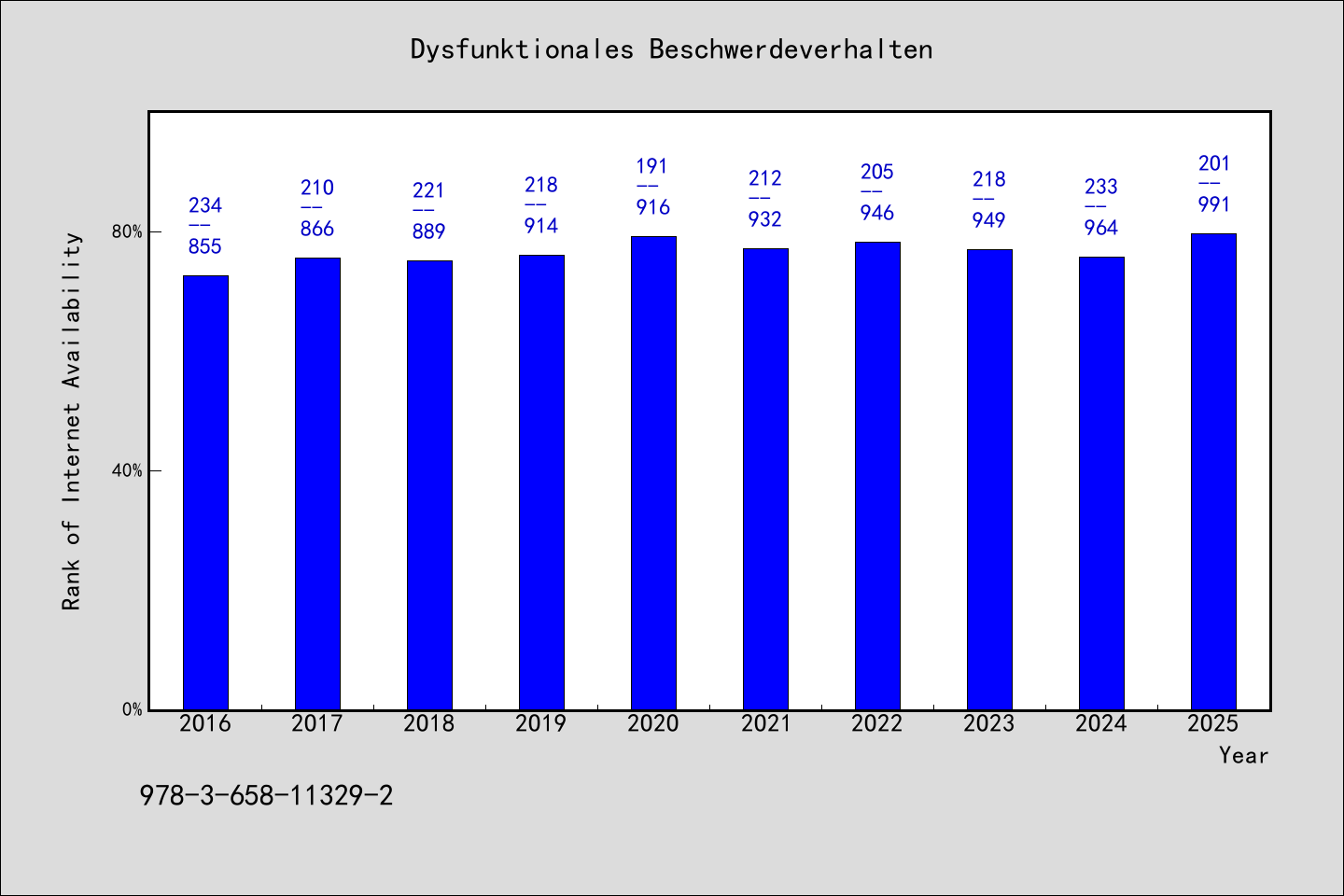Click the 2021 bar
Viewport: 1344px width, 896px height.
pos(765,479)
